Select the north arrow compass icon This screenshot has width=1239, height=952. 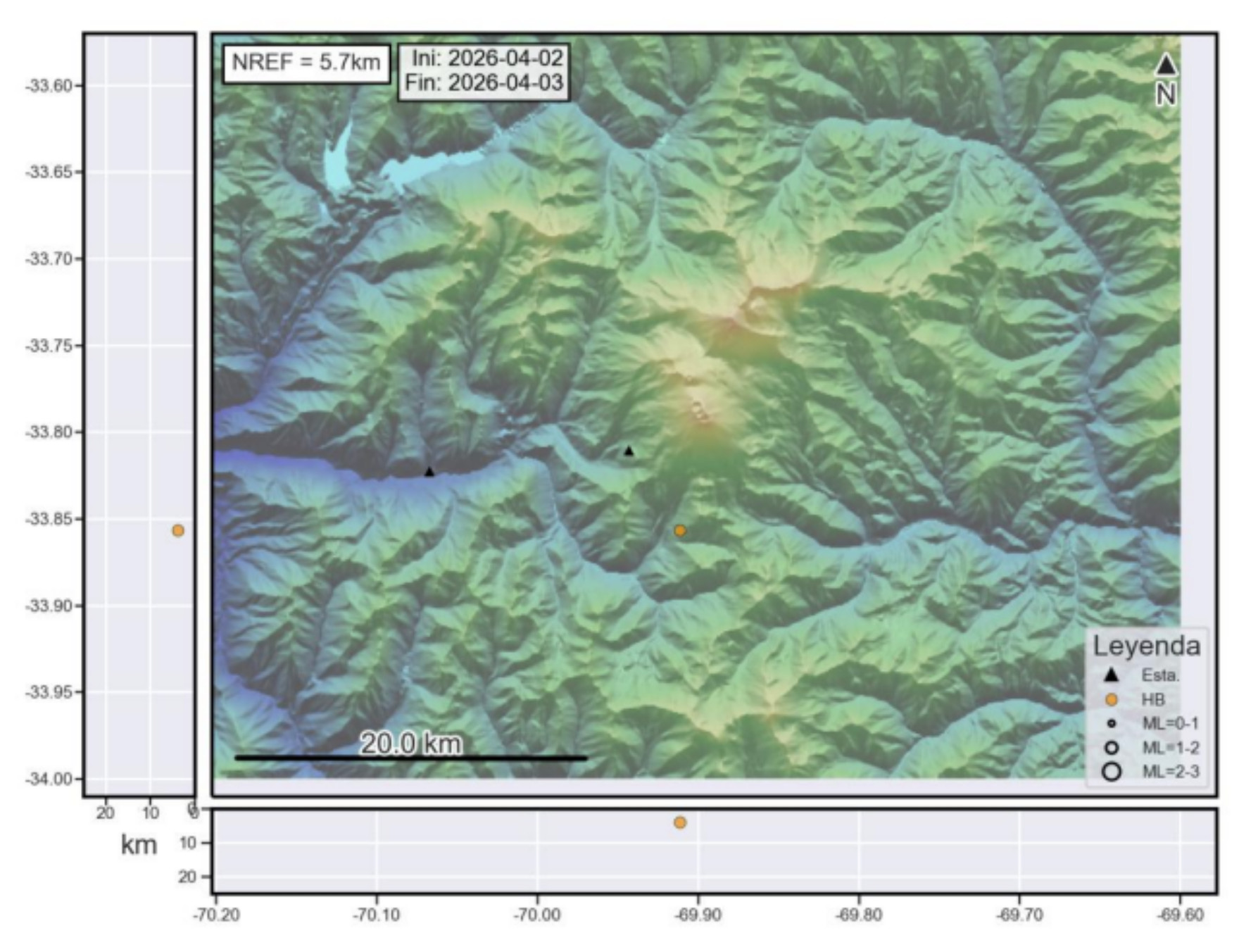coord(1166,70)
